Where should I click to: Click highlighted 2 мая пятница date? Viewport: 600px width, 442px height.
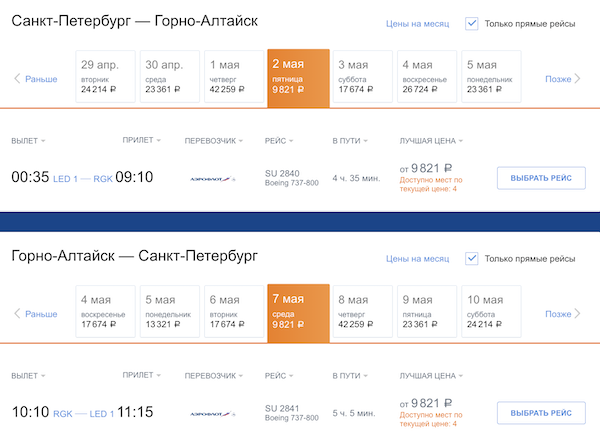(296, 77)
